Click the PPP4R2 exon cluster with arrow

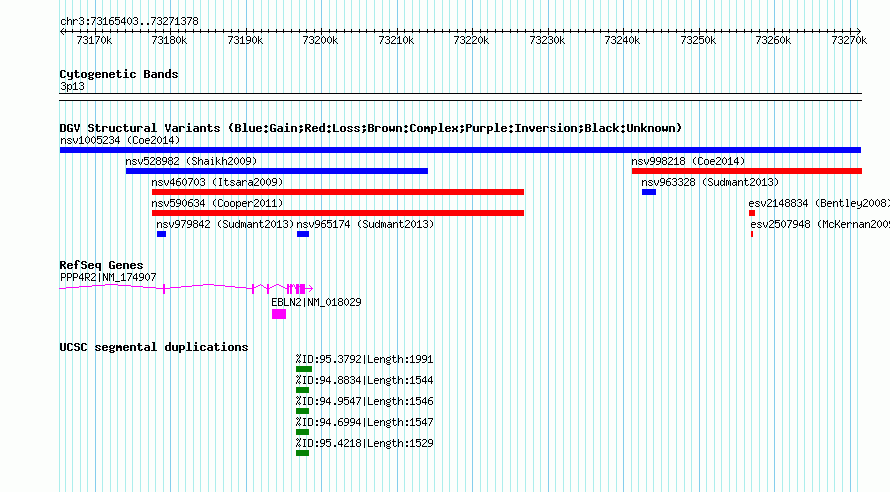coord(300,289)
